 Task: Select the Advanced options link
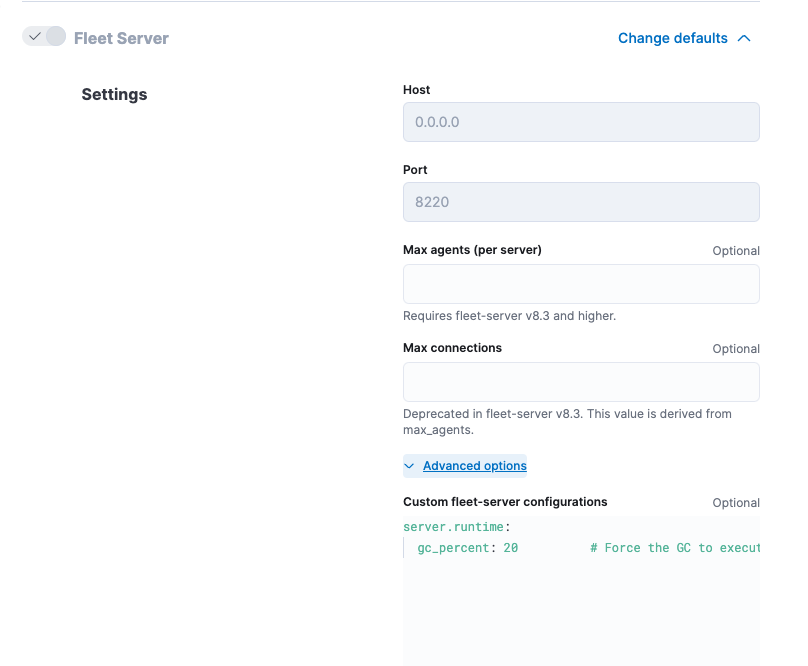coord(474,466)
